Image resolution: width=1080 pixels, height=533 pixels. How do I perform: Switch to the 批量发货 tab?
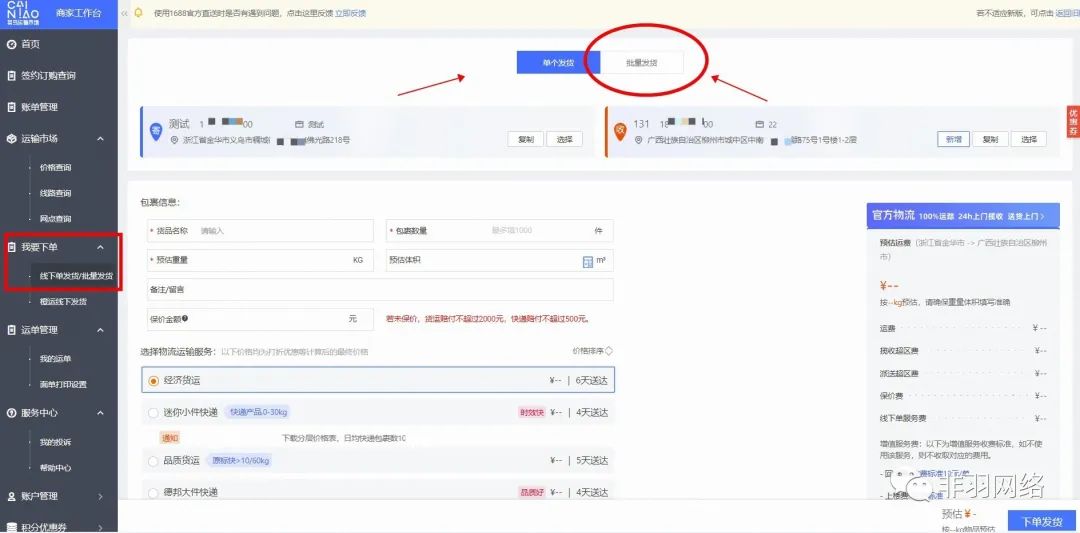click(x=642, y=62)
